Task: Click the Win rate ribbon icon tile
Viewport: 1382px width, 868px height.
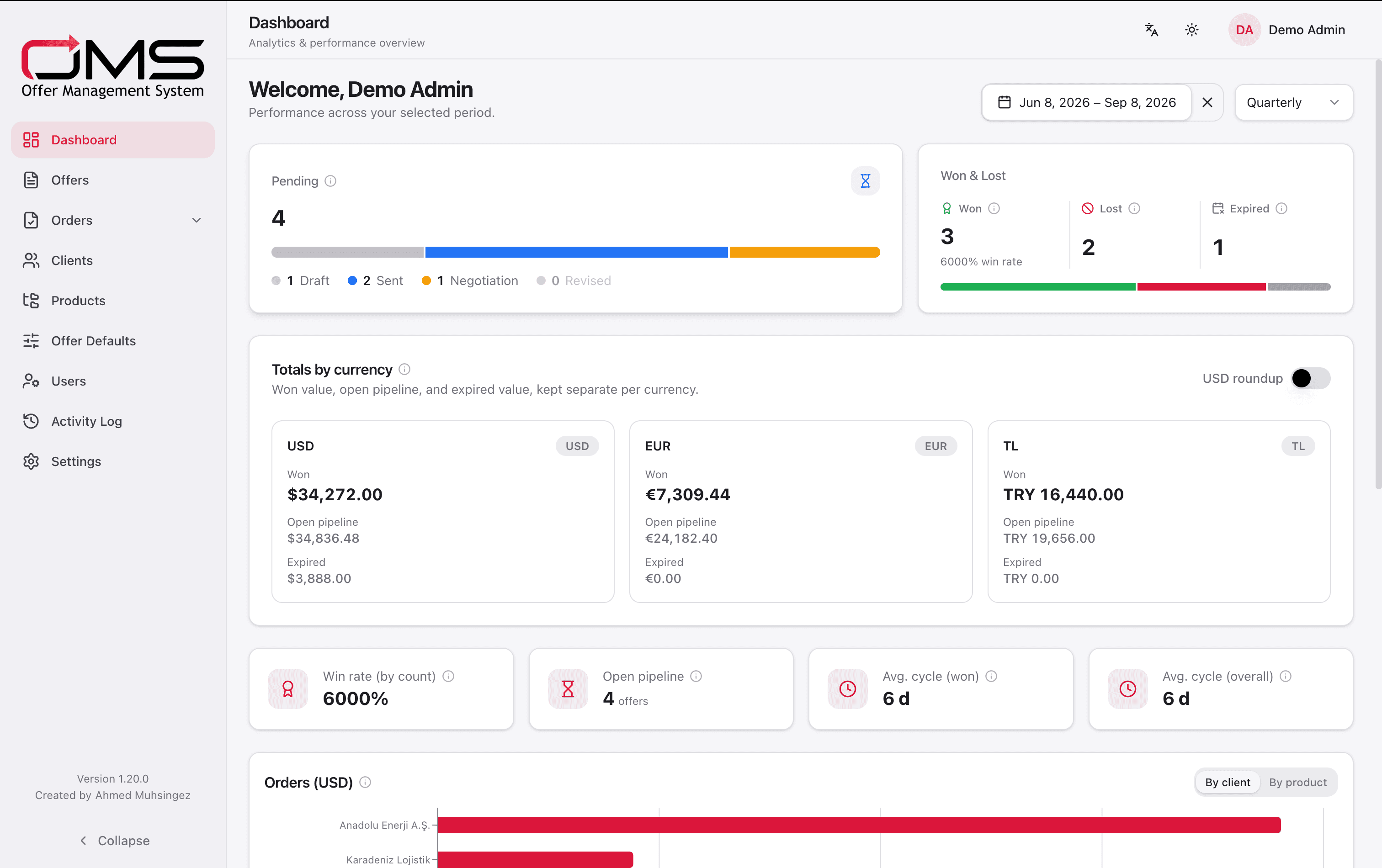Action: [288, 688]
